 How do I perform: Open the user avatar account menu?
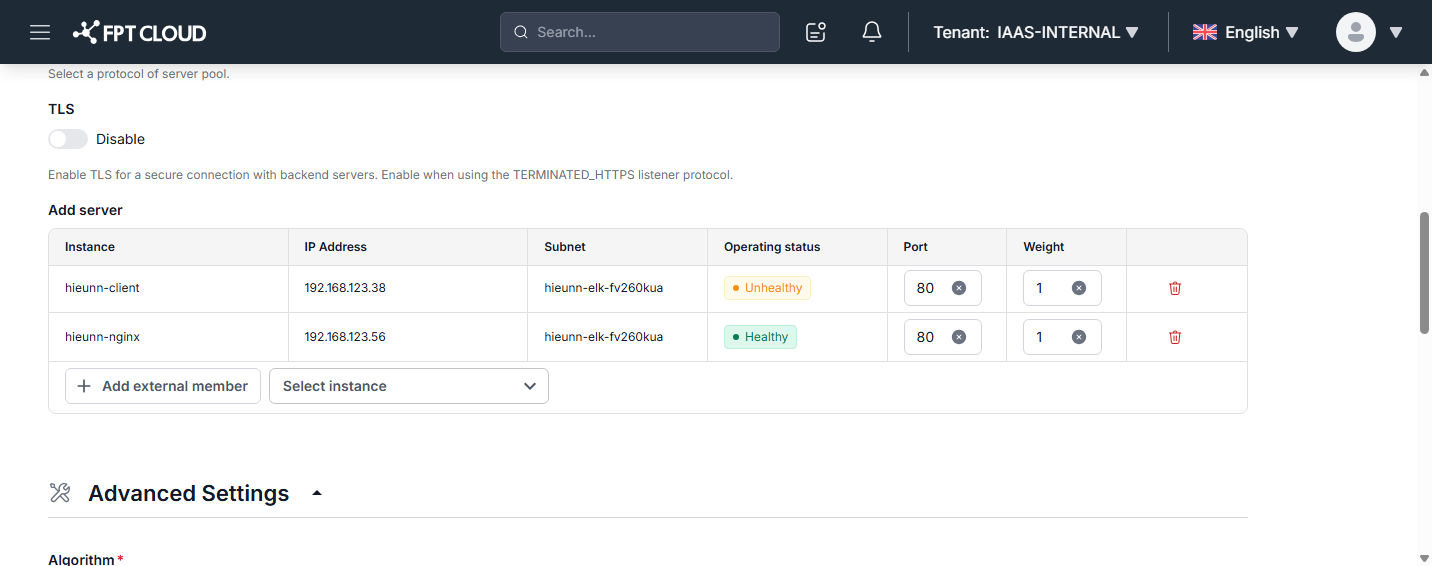(x=1369, y=32)
